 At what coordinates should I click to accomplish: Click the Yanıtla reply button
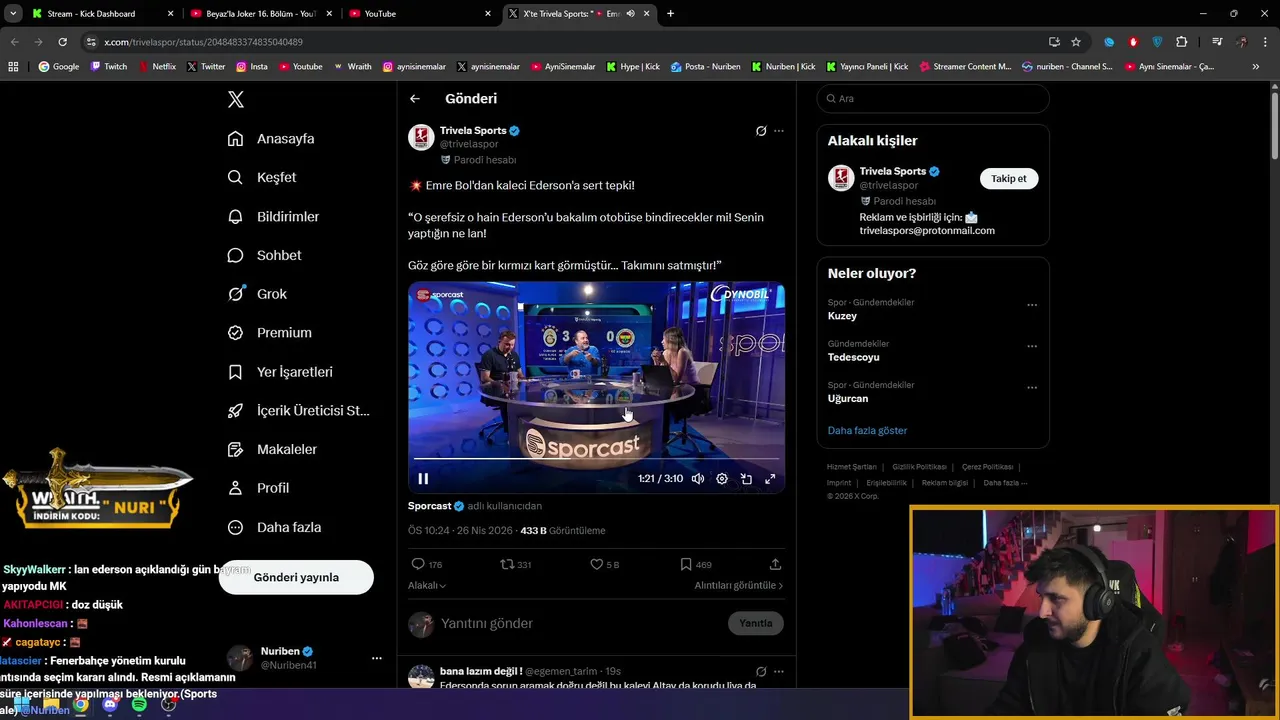(x=756, y=623)
